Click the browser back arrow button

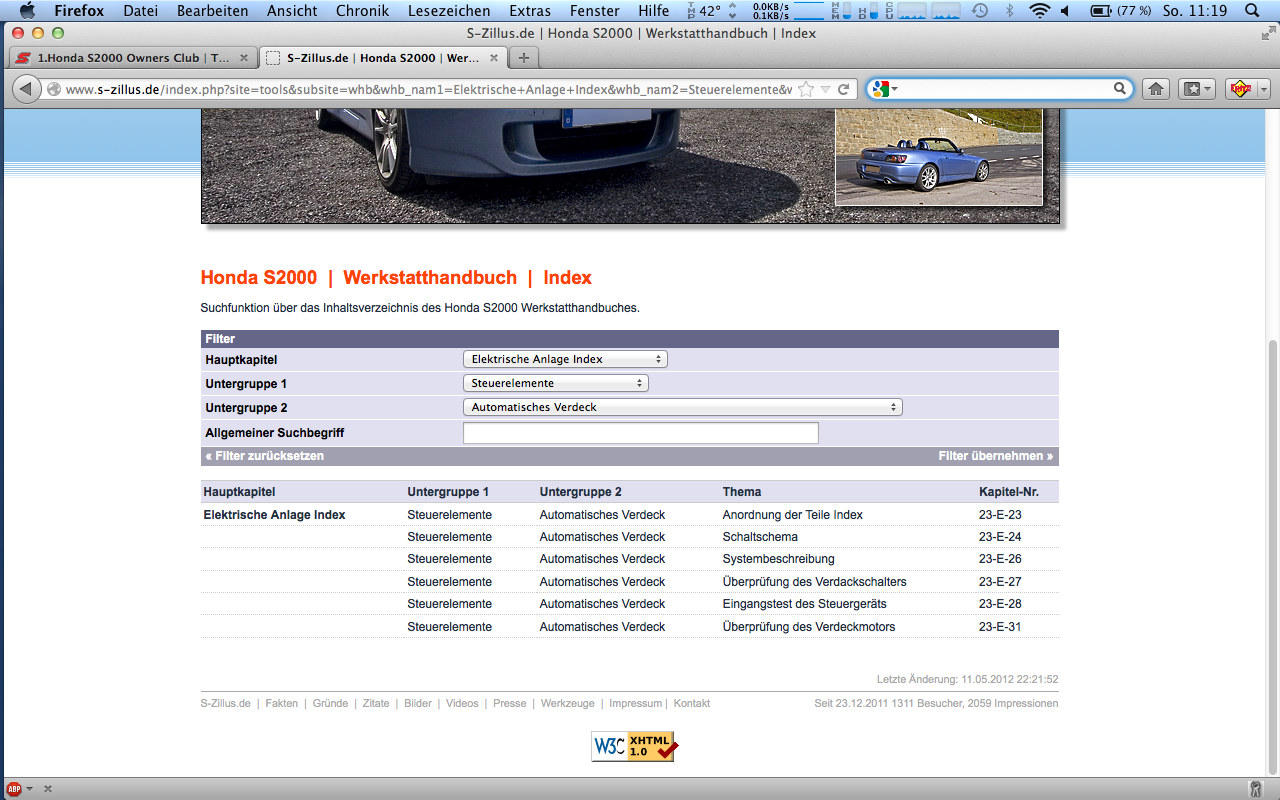(x=26, y=89)
